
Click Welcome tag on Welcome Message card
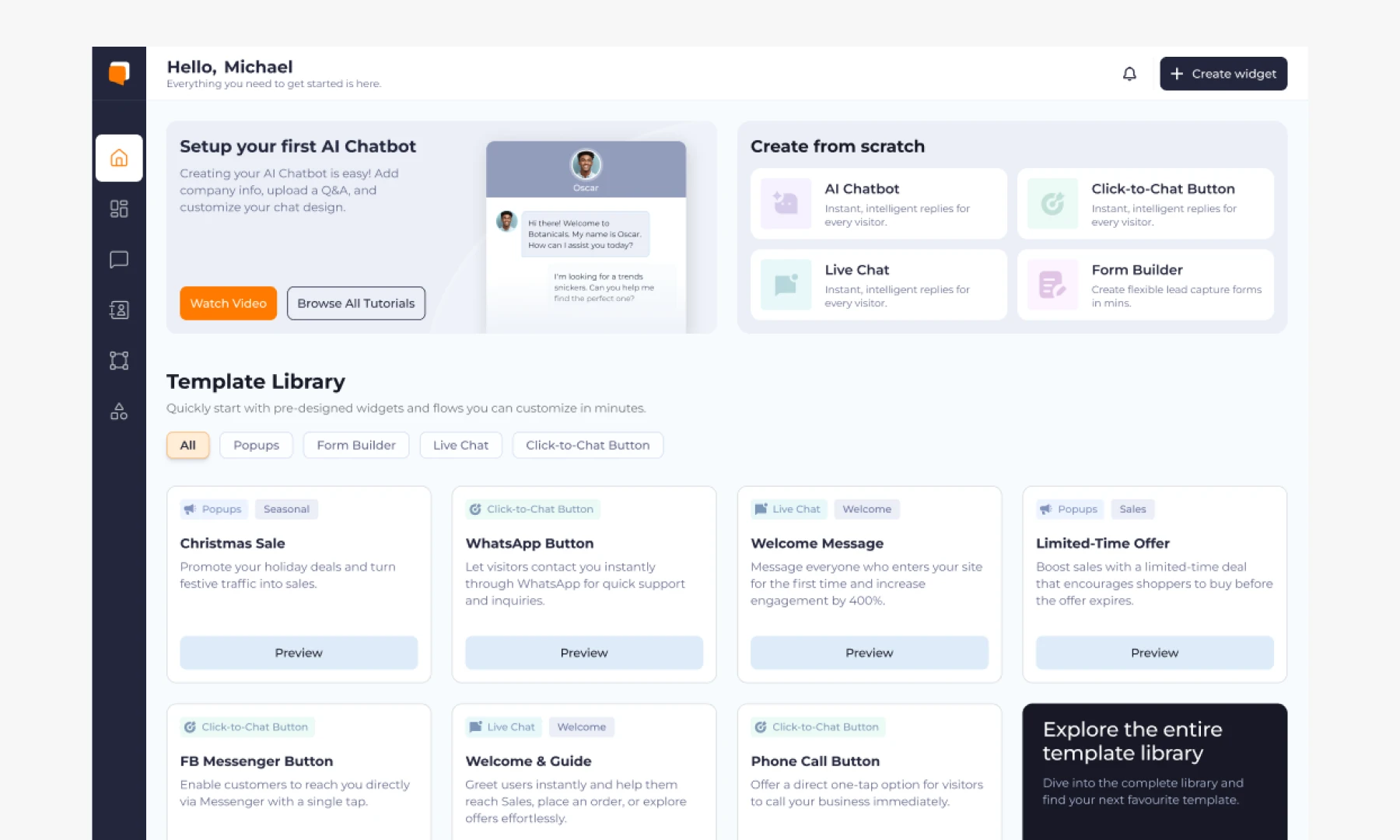pyautogui.click(x=866, y=509)
